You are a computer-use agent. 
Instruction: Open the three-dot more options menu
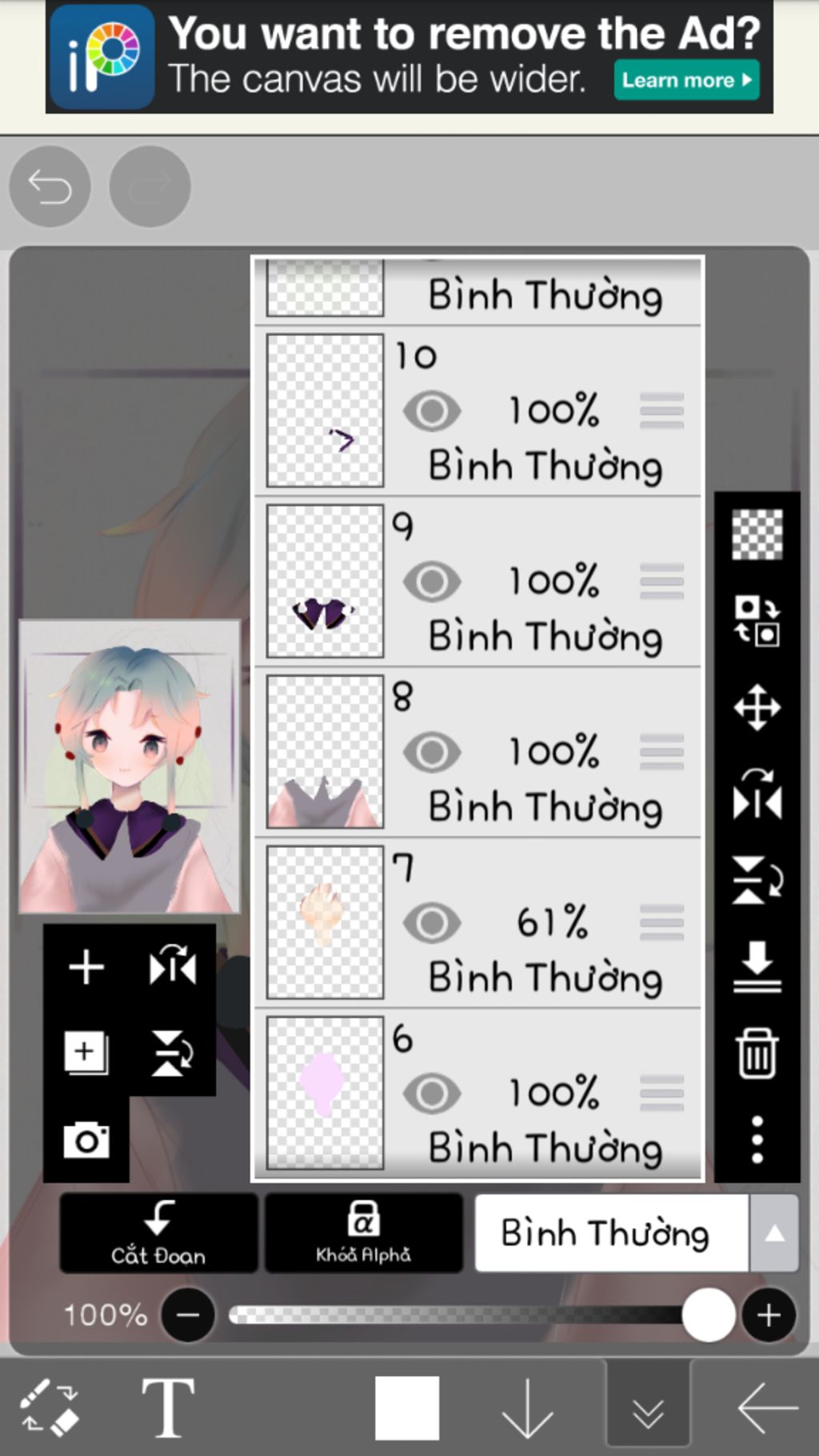tap(757, 1139)
